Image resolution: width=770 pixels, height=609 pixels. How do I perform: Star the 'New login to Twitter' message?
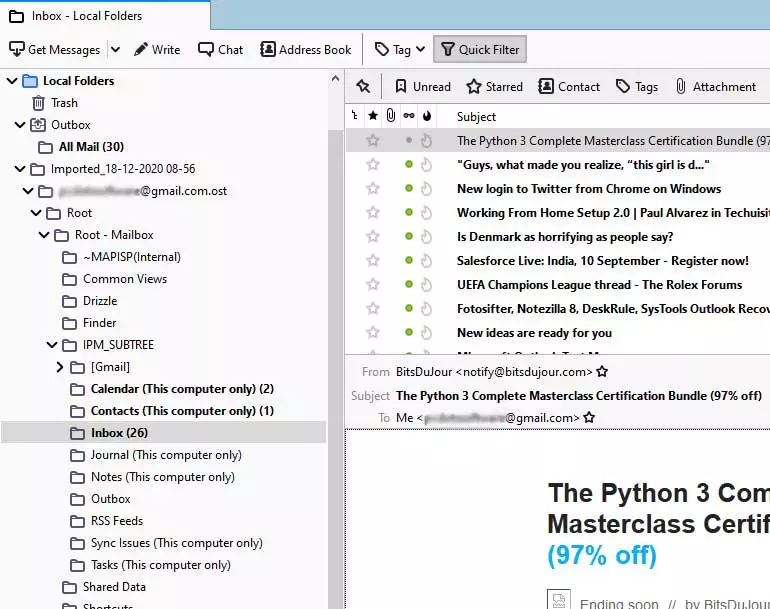[x=373, y=189]
